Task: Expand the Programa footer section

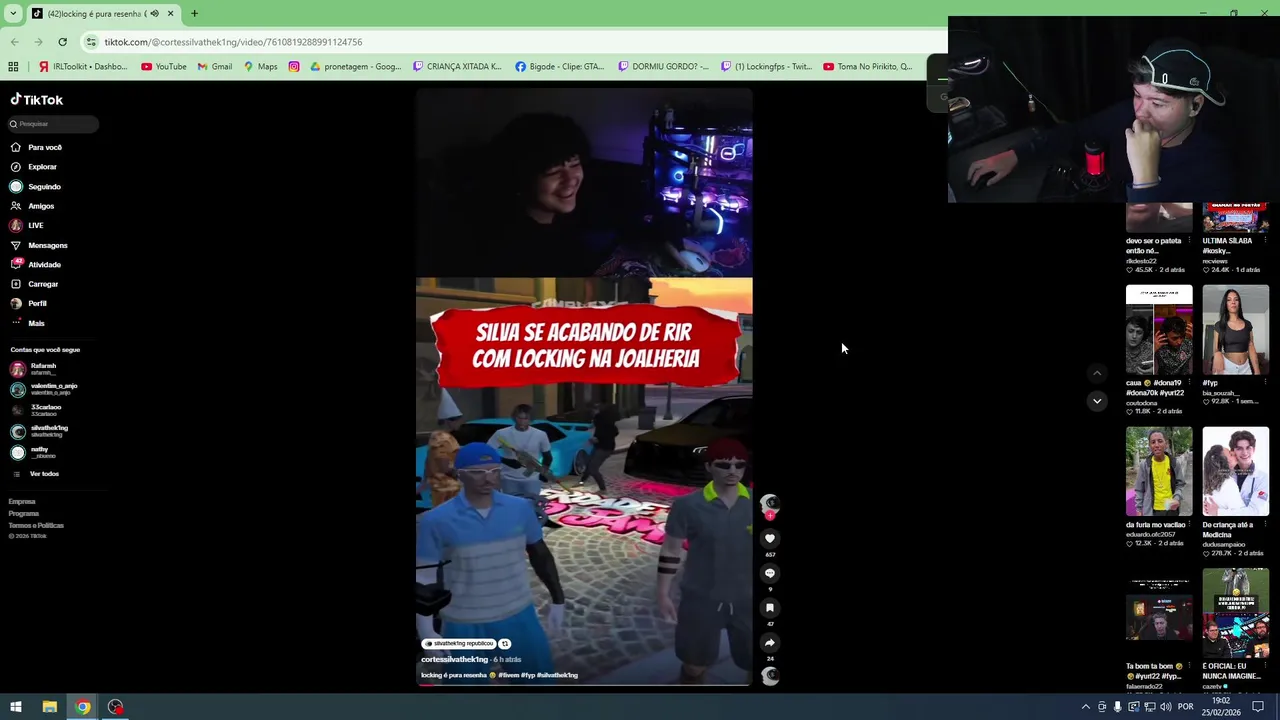Action: coord(24,514)
